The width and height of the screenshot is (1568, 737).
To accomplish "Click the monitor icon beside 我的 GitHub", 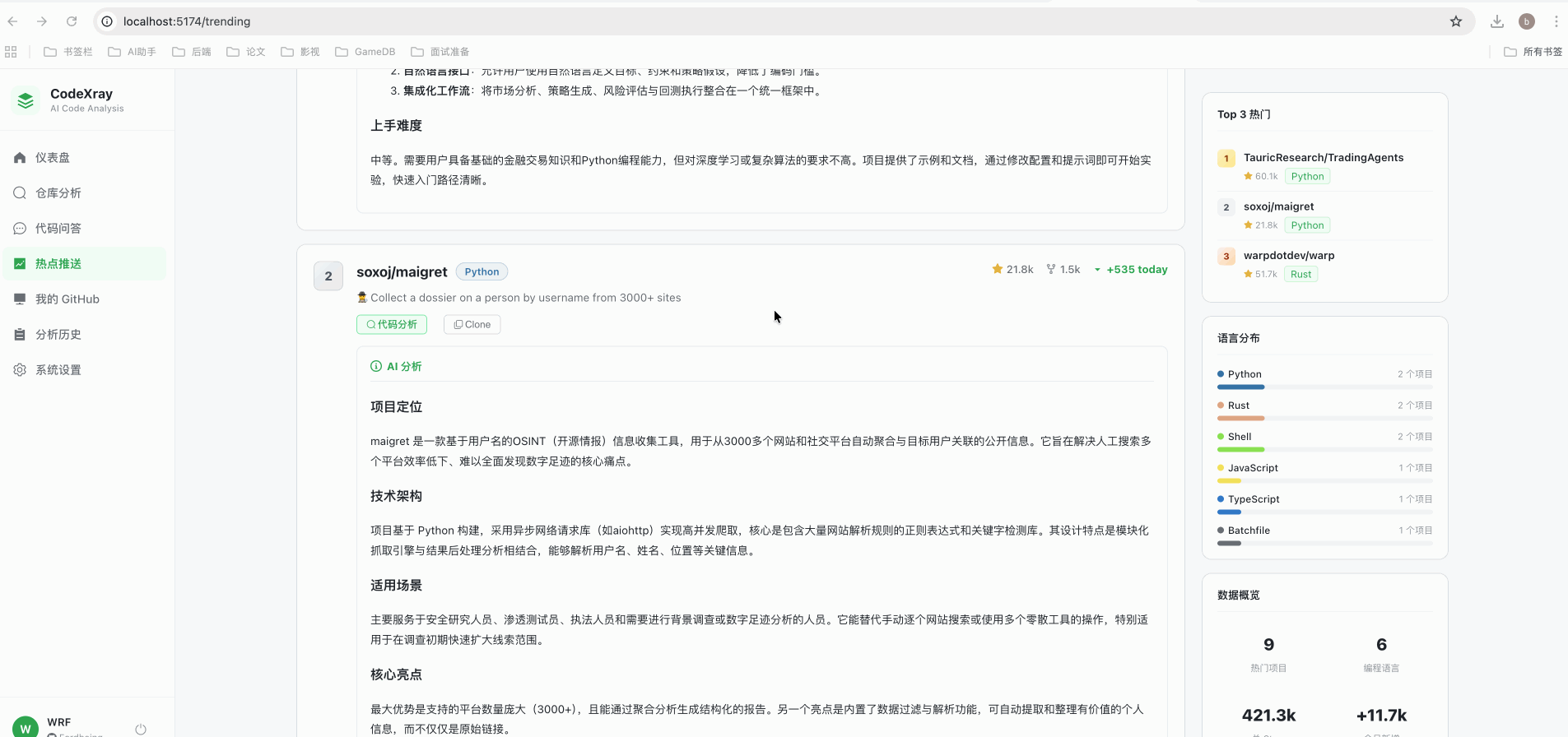I will pyautogui.click(x=20, y=299).
